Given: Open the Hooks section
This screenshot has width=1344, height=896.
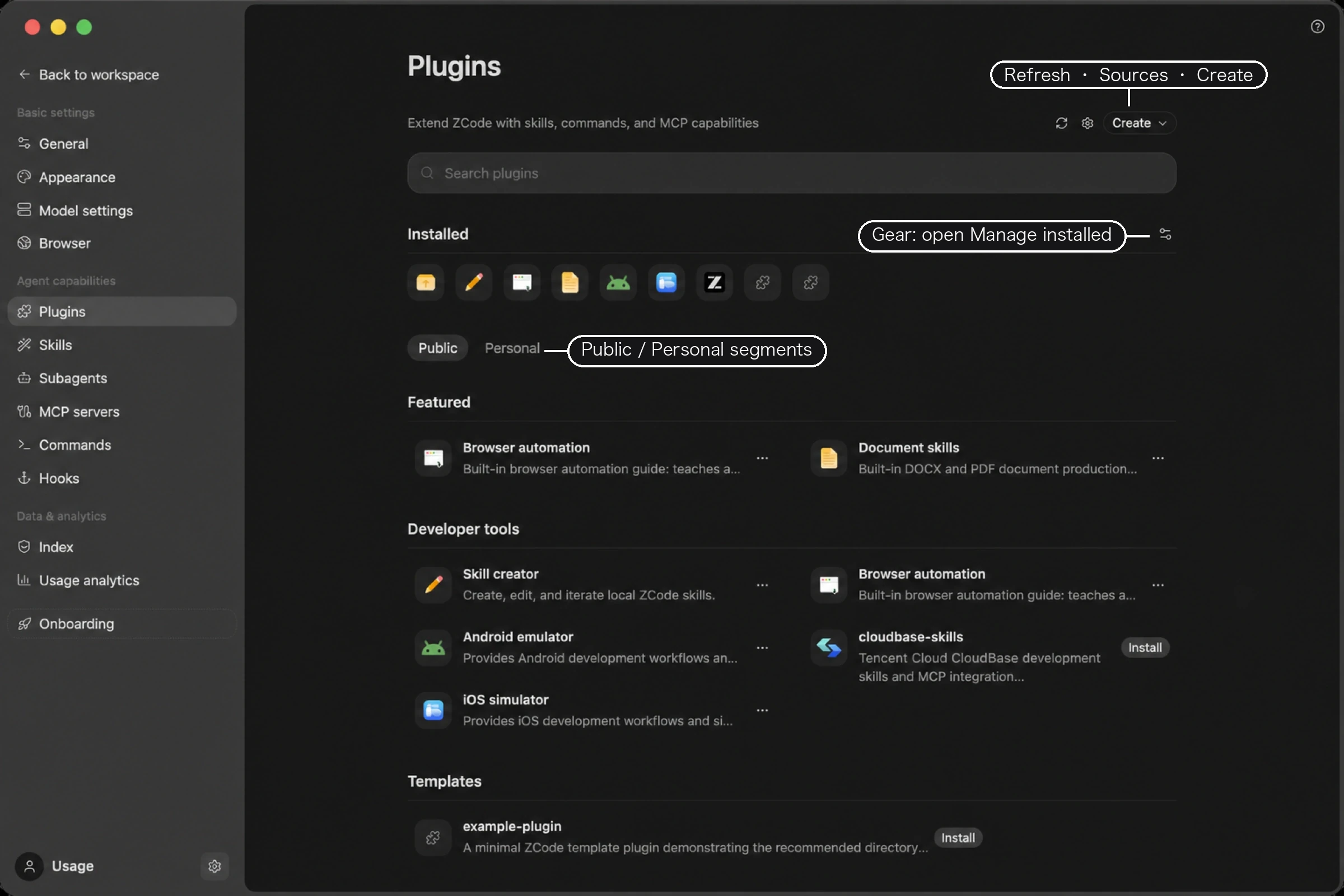Looking at the screenshot, I should [x=122, y=478].
